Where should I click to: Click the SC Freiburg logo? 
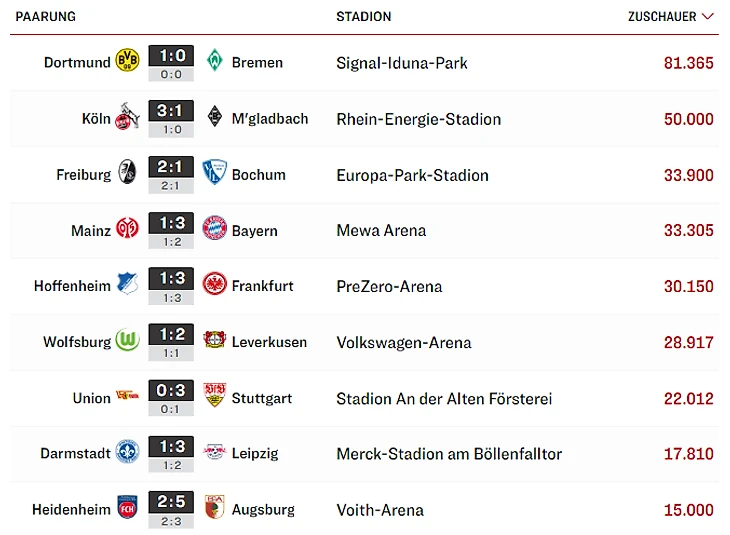[x=127, y=174]
